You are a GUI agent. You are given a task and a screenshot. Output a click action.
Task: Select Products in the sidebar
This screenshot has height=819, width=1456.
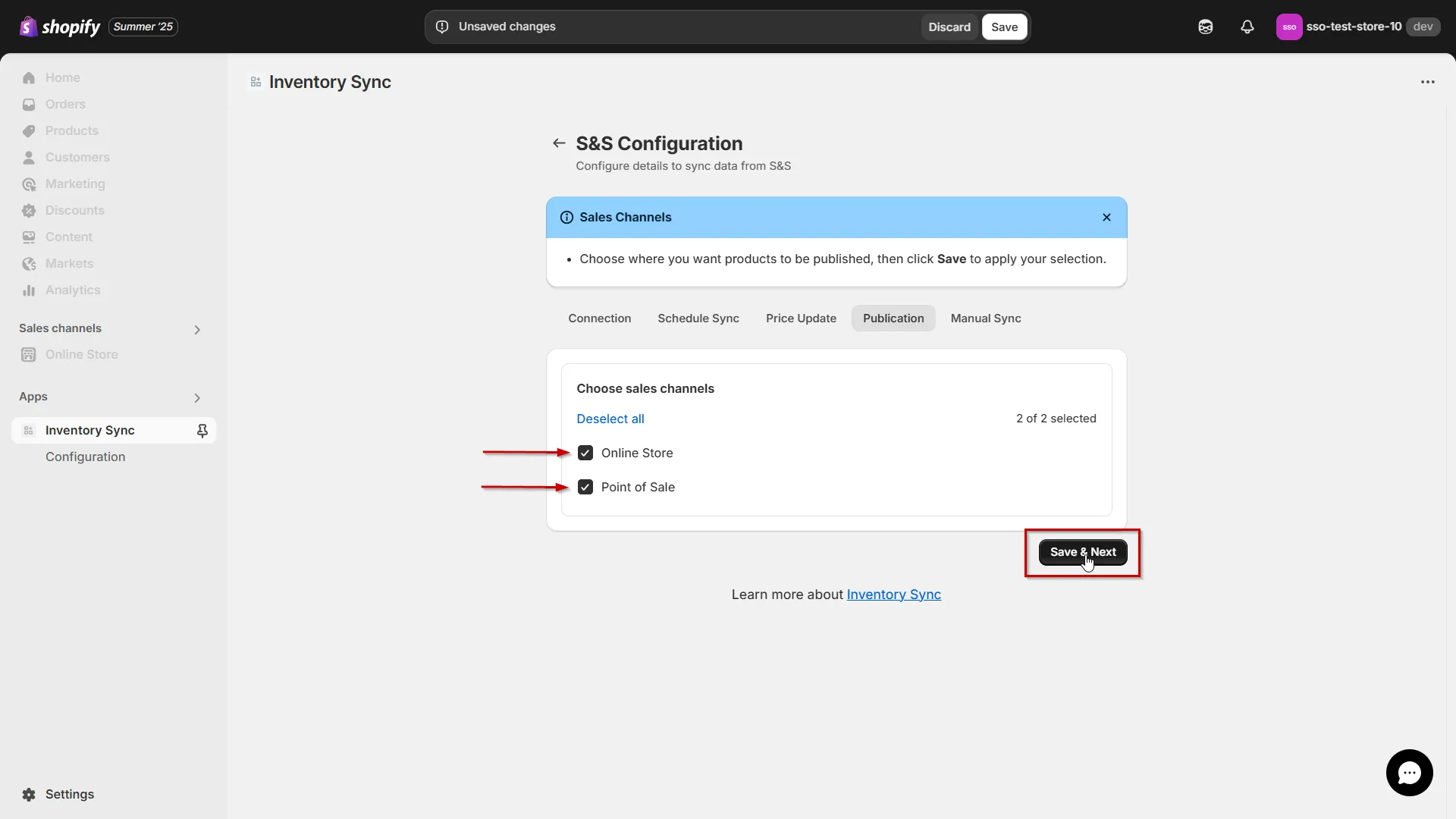click(71, 130)
